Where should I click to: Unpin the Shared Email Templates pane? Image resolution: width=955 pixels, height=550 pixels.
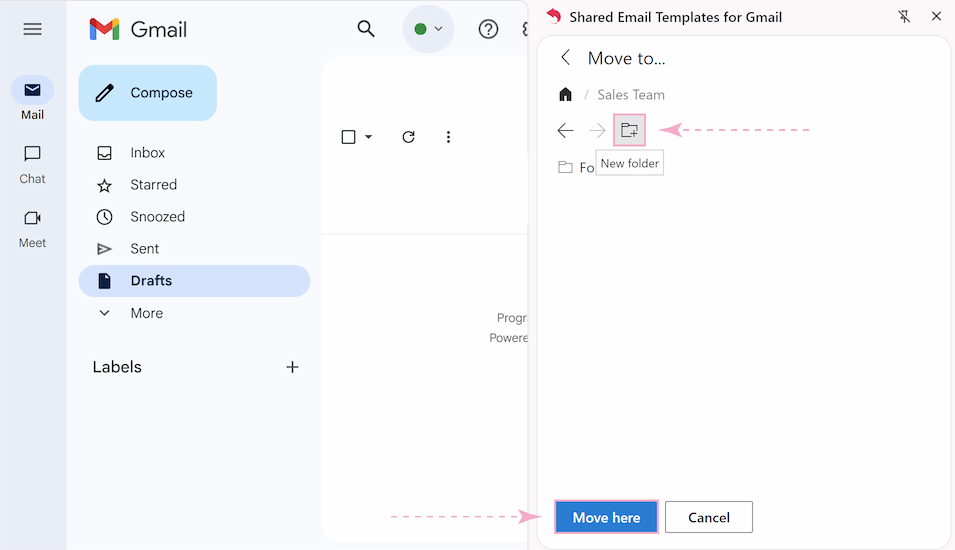pos(904,17)
